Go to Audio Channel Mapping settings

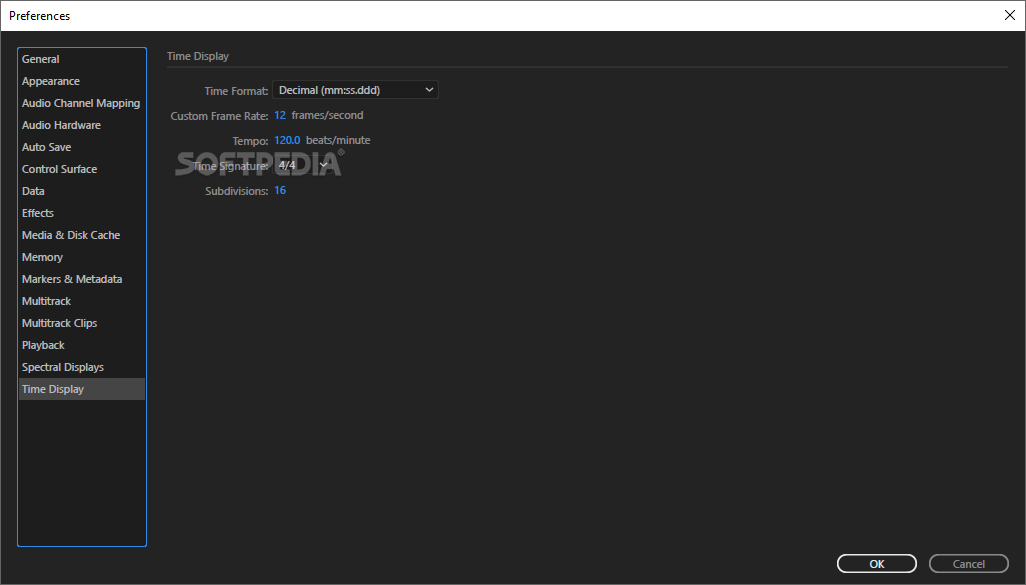click(82, 103)
